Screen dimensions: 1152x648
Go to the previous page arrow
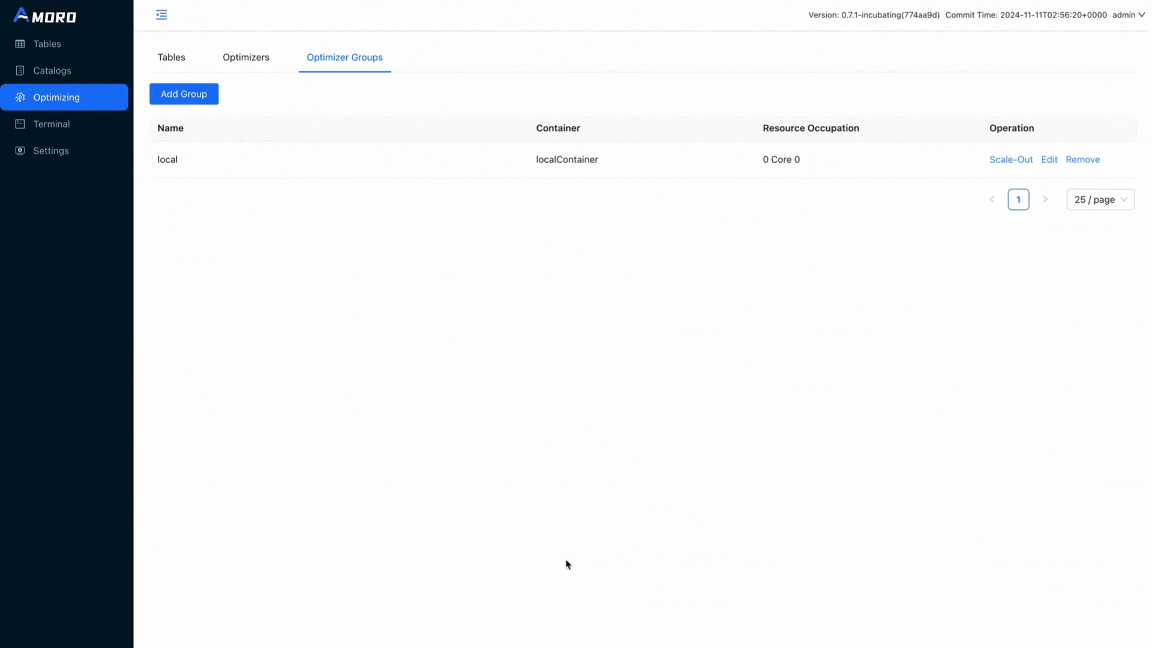(992, 199)
